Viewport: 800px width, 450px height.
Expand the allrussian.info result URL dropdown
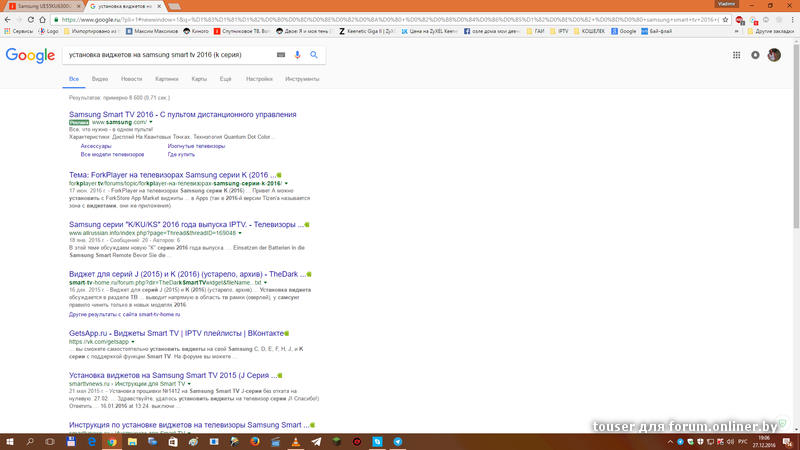pos(240,233)
